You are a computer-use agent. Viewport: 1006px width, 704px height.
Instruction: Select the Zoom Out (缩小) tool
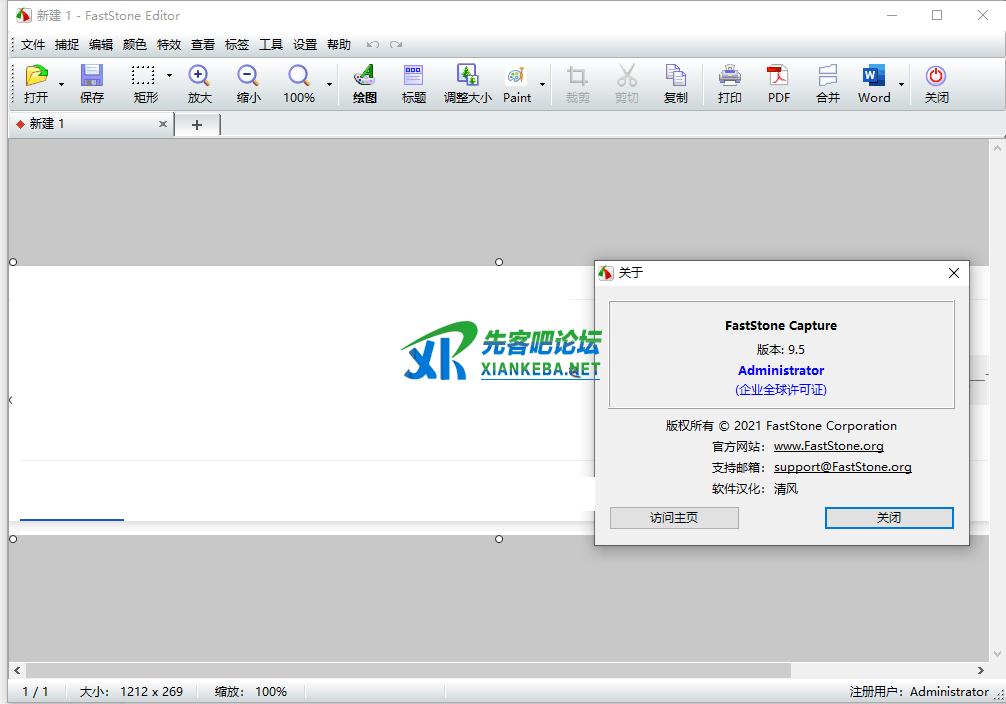click(x=248, y=83)
